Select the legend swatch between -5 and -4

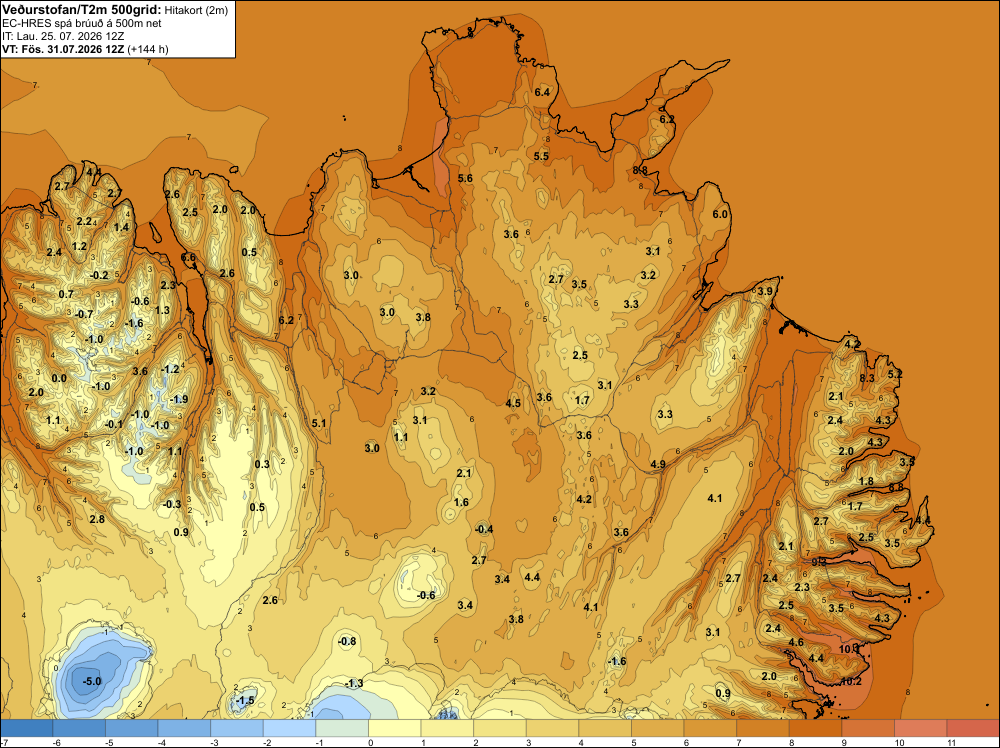pos(132,728)
